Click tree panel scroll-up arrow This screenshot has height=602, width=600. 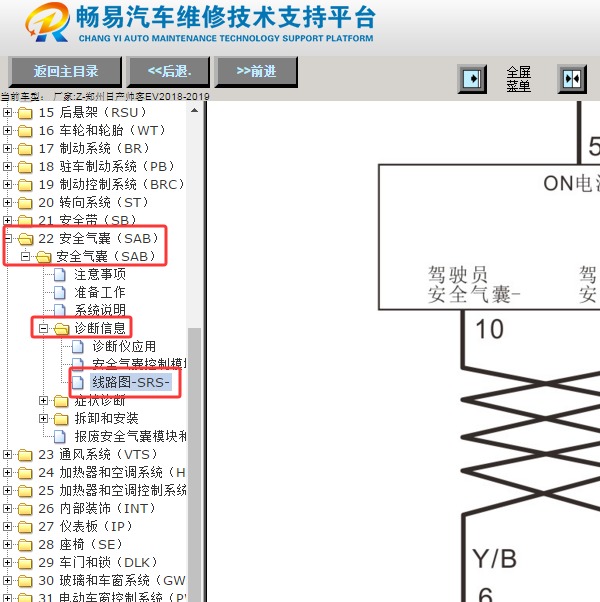[195, 111]
